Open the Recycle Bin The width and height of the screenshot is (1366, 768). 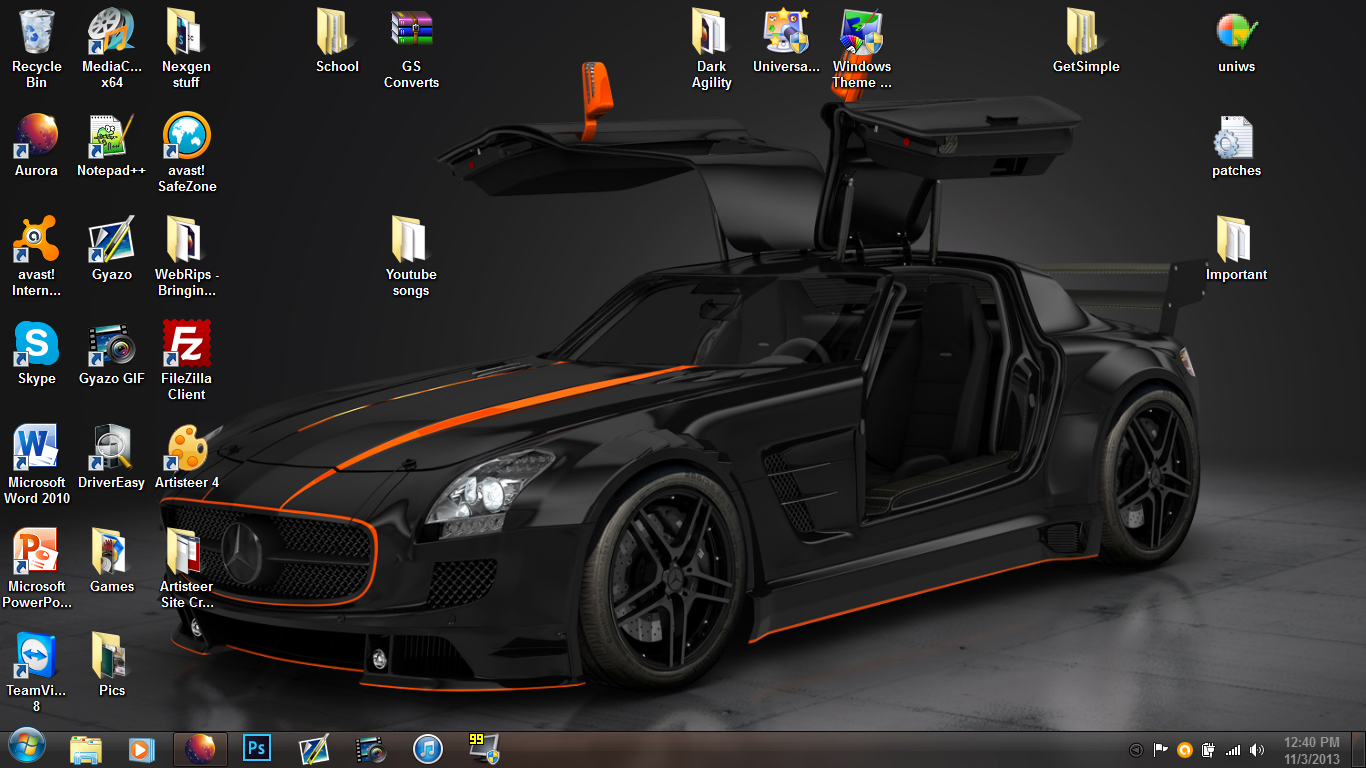pos(37,47)
